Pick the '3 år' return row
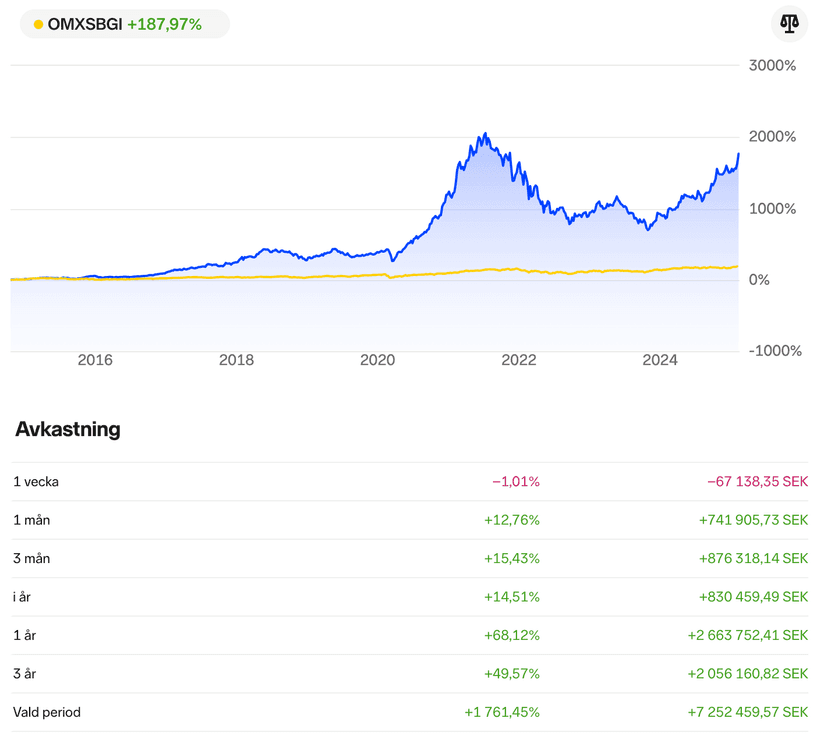This screenshot has height=736, width=820. click(x=410, y=674)
